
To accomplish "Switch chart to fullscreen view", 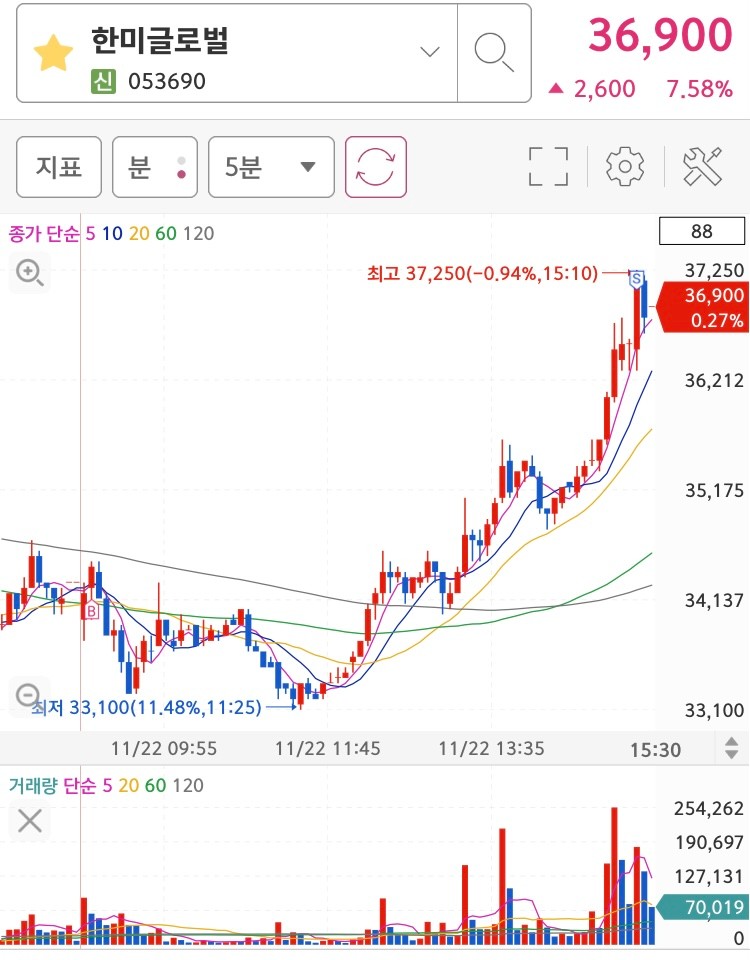I will pyautogui.click(x=548, y=167).
